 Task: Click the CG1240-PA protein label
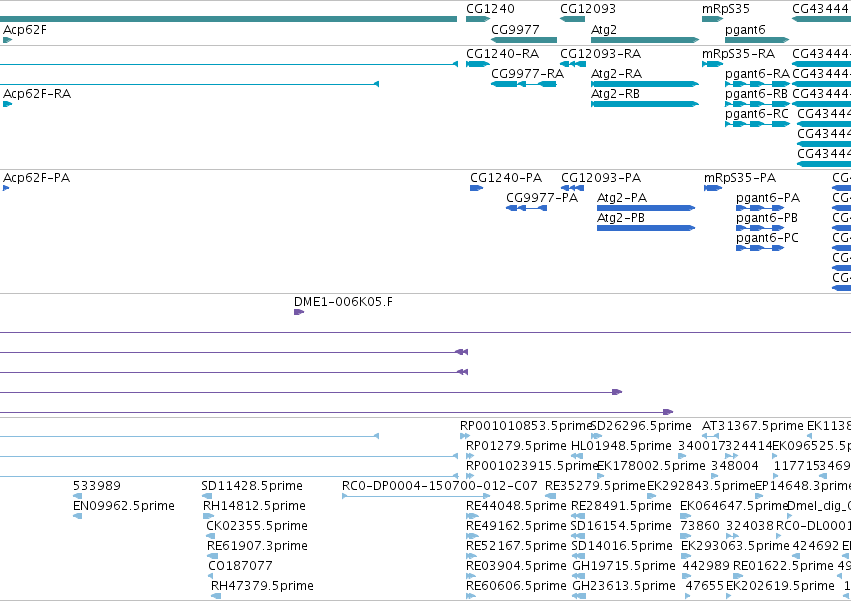pos(506,178)
